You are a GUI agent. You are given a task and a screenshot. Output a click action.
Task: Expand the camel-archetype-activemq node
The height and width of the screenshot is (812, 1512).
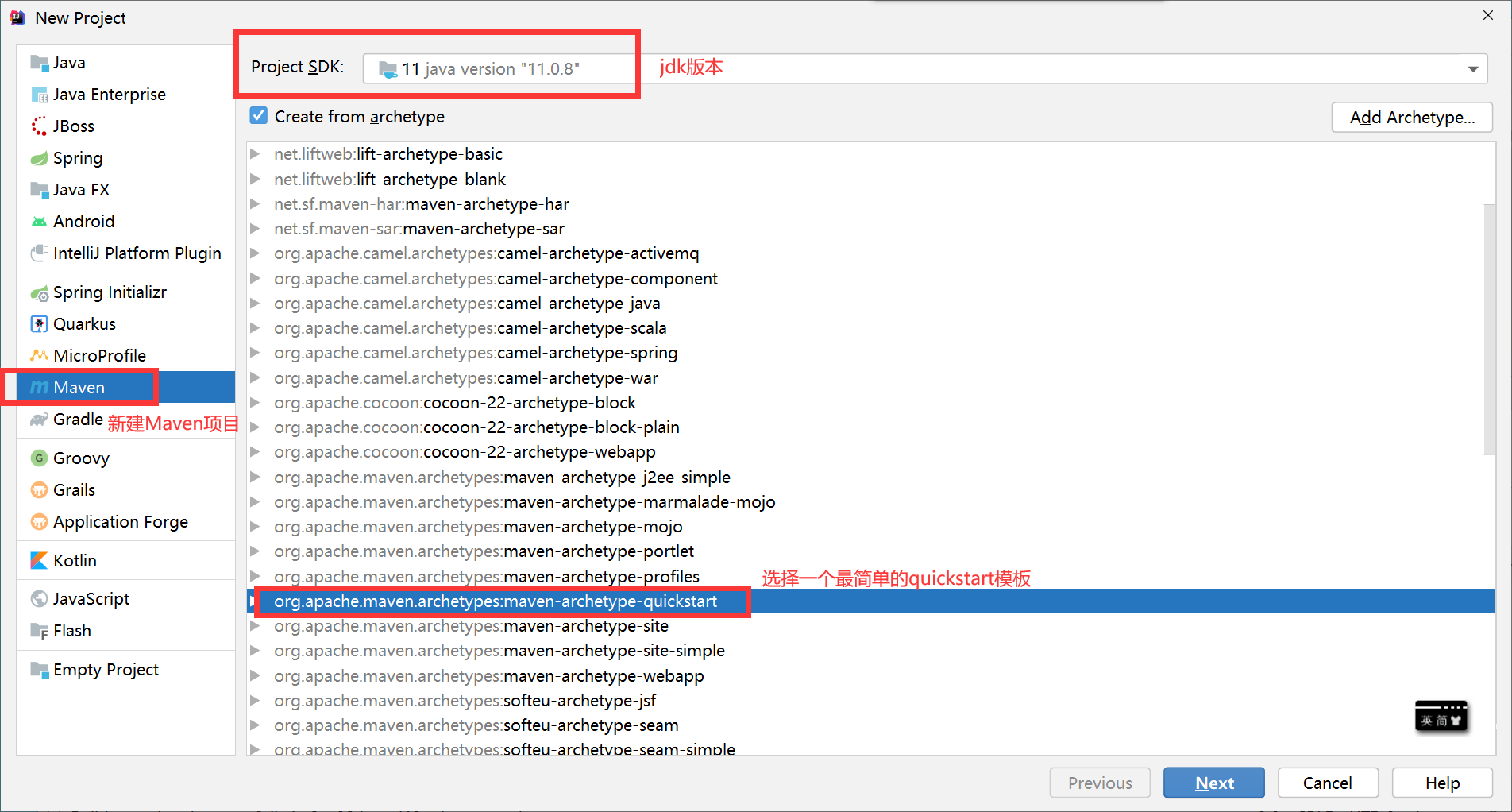click(255, 253)
